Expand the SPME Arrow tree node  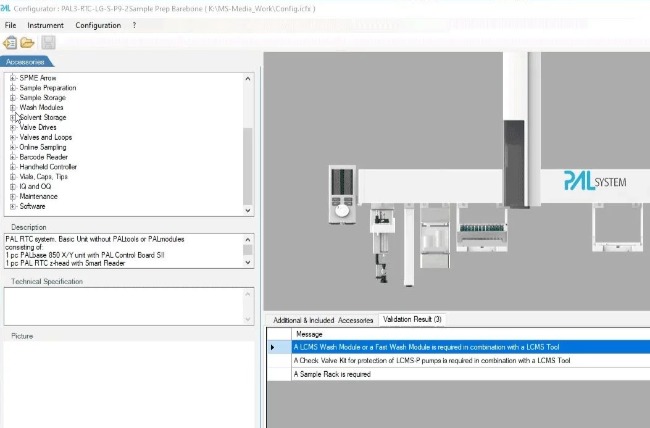(x=13, y=78)
